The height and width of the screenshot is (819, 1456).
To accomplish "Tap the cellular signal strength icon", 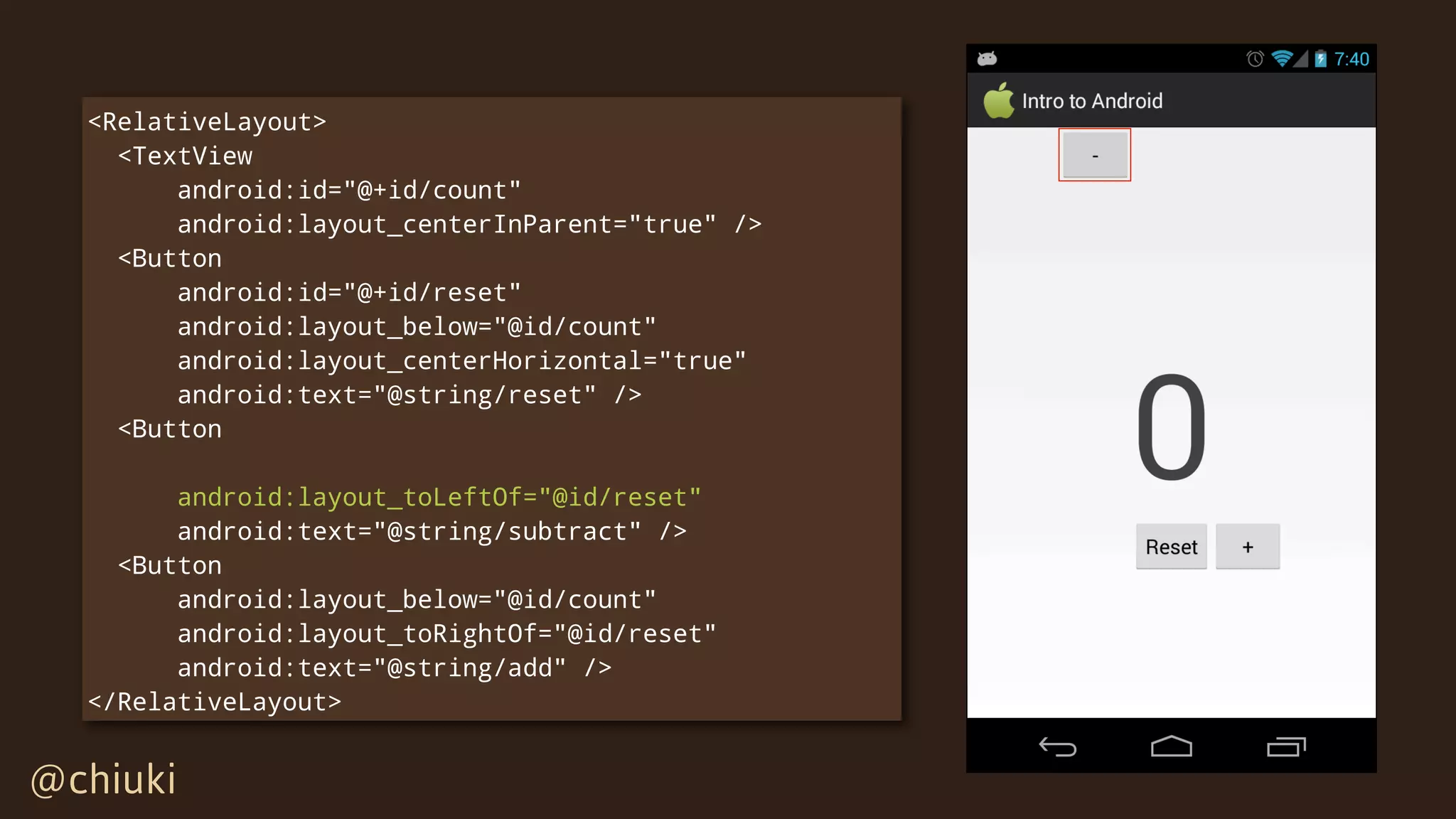I will tap(1300, 58).
